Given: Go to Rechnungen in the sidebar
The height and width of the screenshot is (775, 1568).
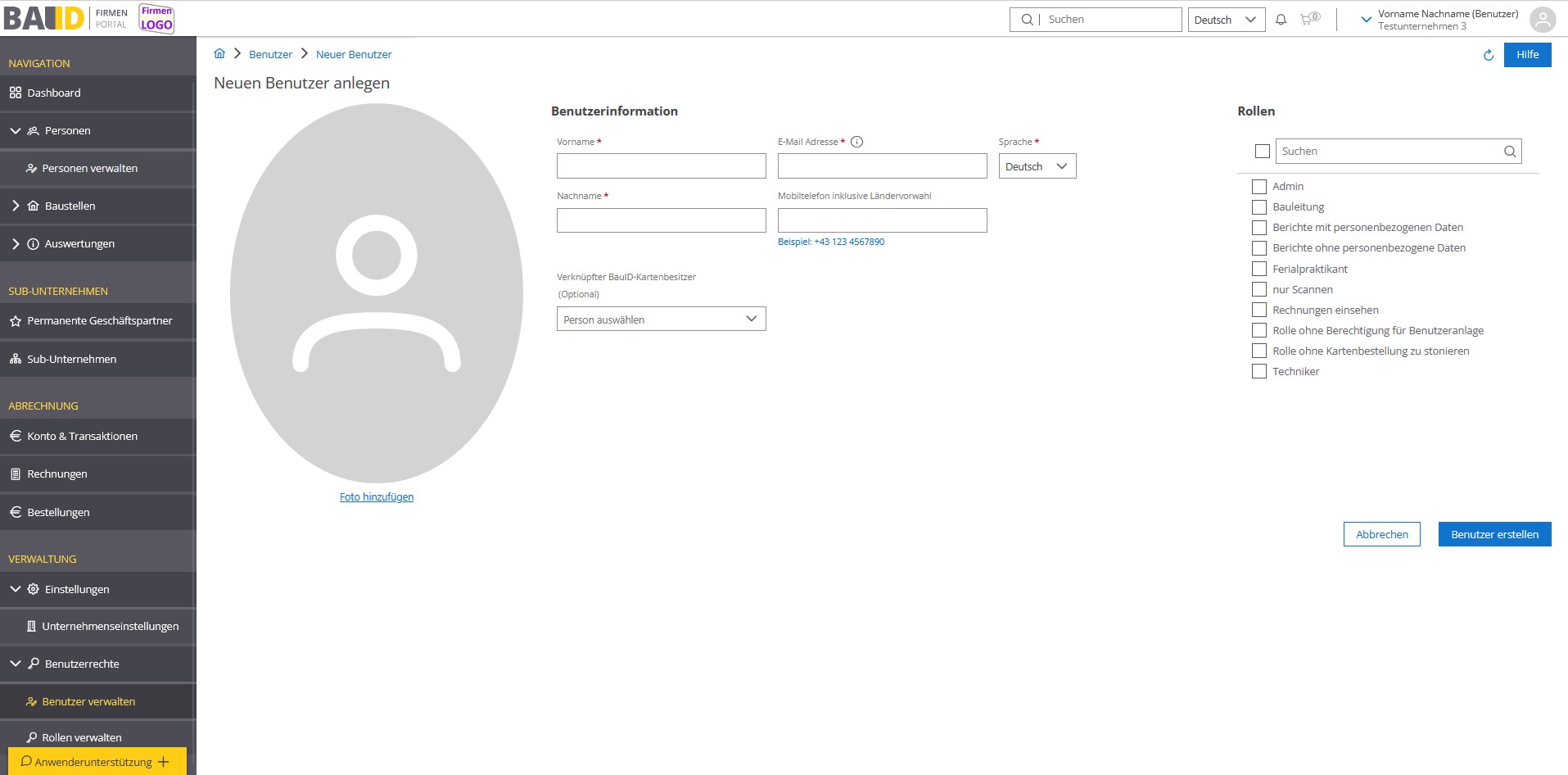Looking at the screenshot, I should (57, 474).
